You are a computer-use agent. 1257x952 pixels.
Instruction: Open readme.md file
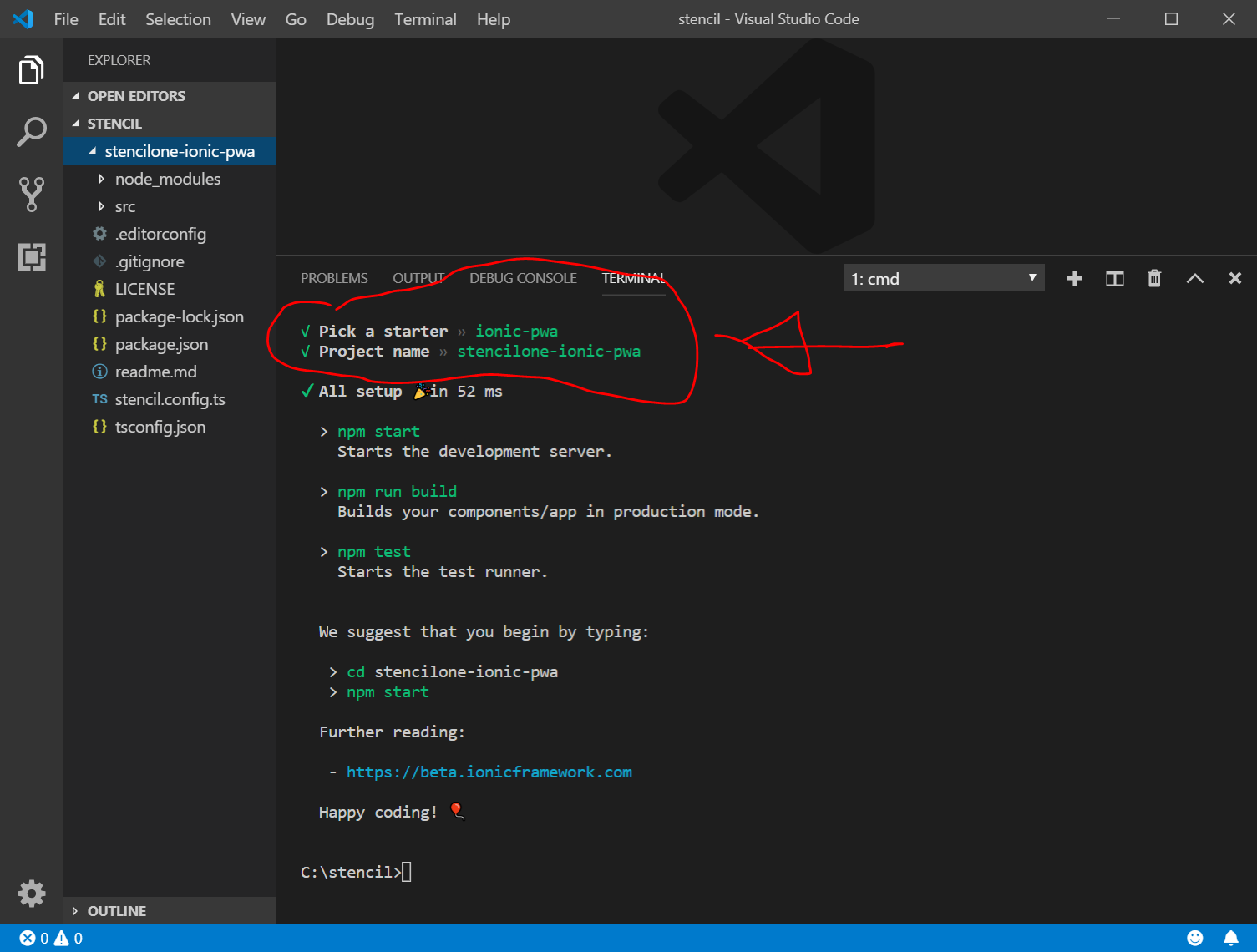coord(169,372)
